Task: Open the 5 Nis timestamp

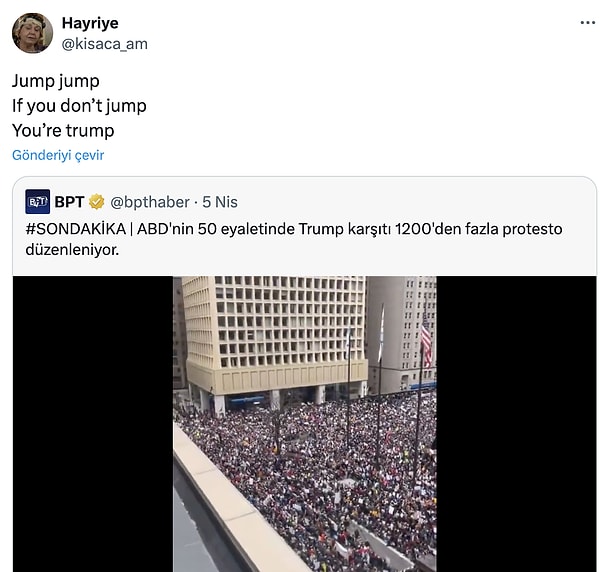Action: (220, 202)
